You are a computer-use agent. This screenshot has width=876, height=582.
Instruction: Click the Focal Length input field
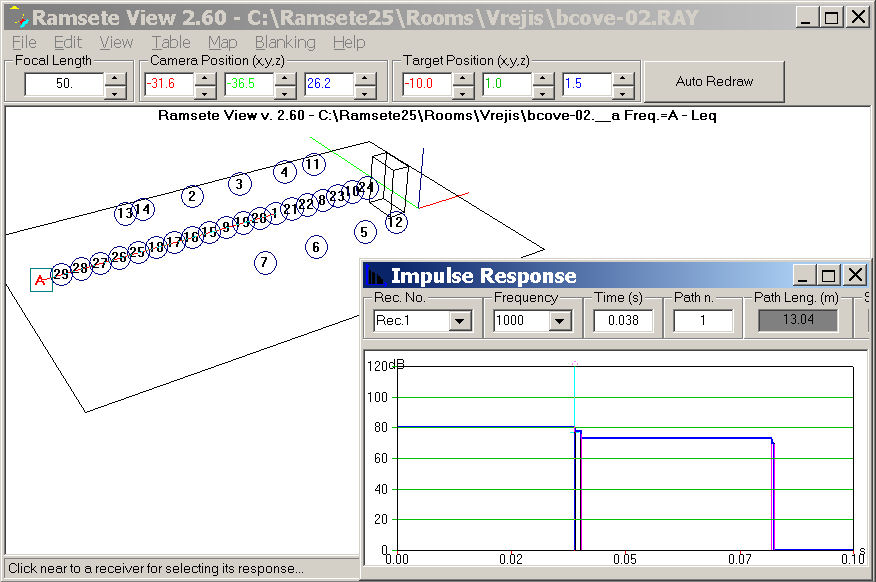(x=64, y=84)
